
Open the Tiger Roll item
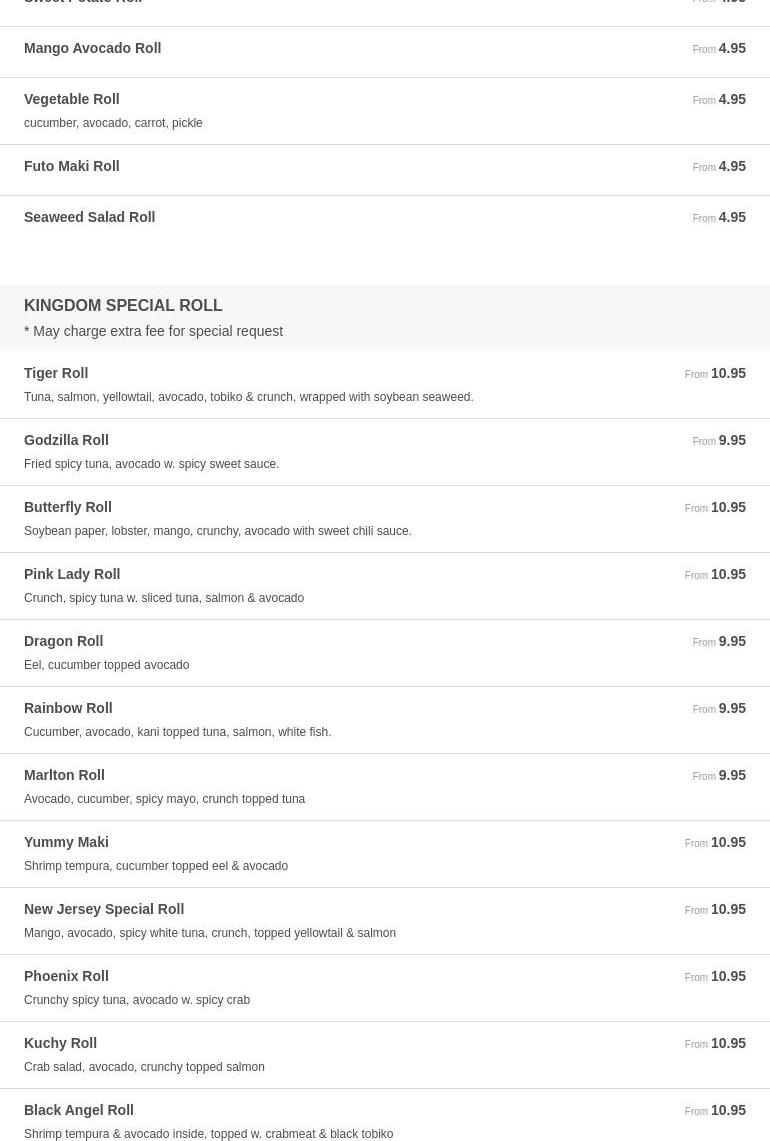click(x=56, y=373)
